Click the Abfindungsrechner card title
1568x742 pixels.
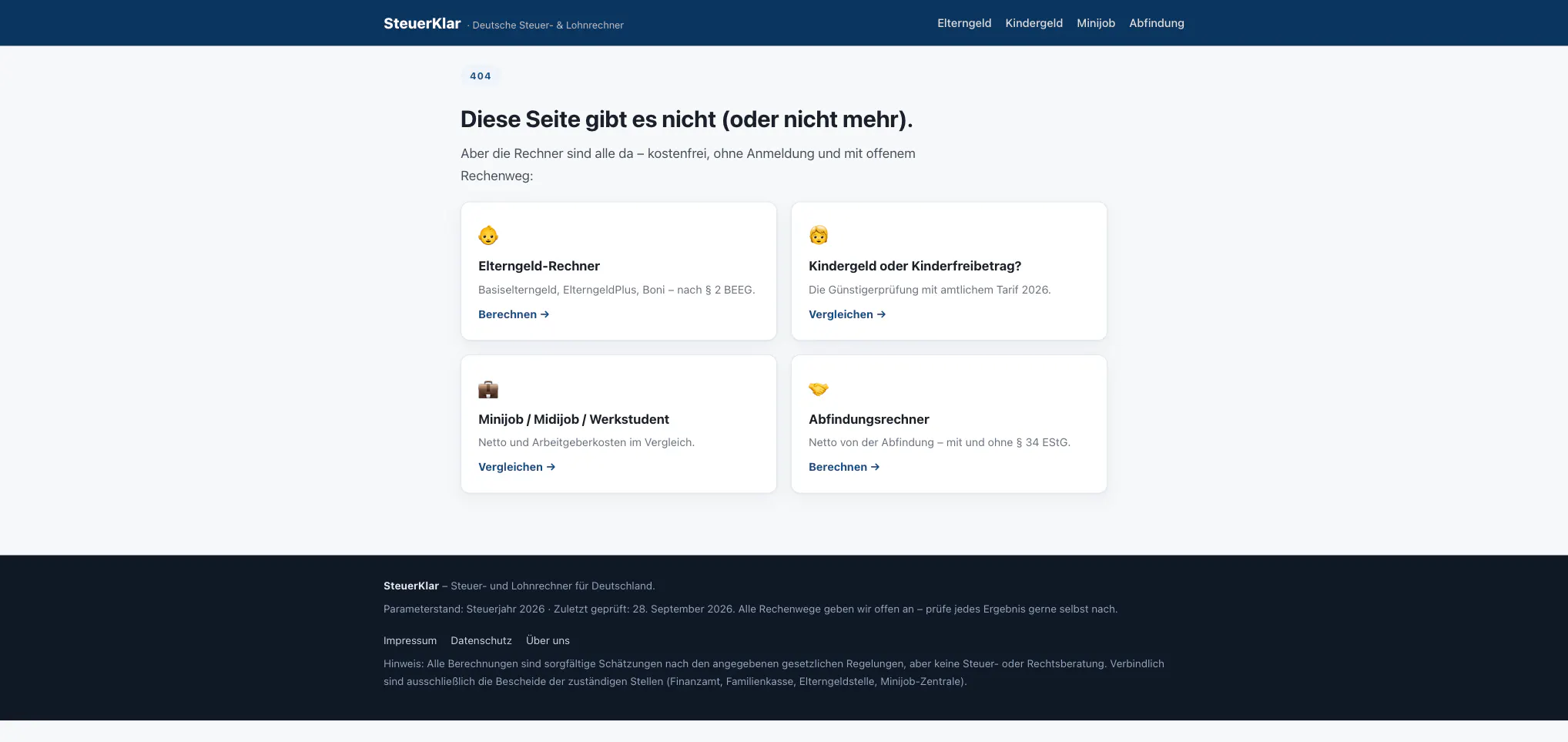[869, 419]
